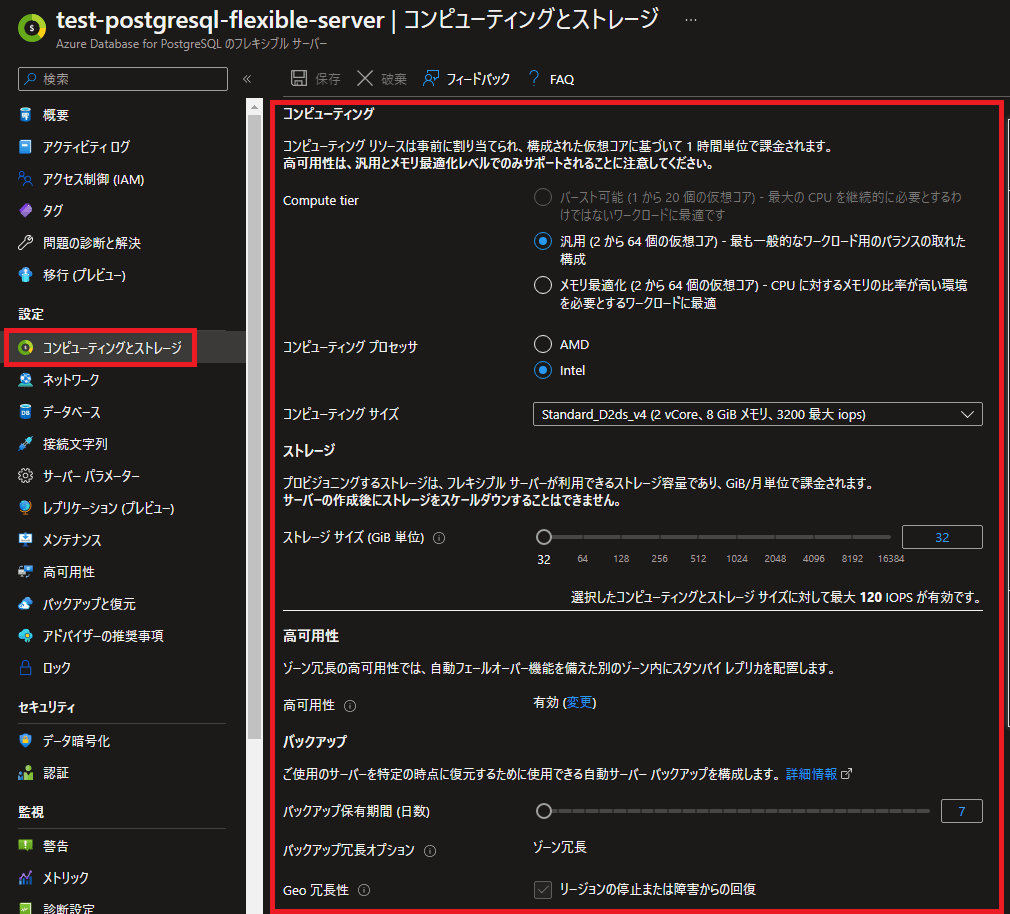Click the コンピューティングとストレージ sidebar icon
1010x914 pixels.
pos(25,348)
